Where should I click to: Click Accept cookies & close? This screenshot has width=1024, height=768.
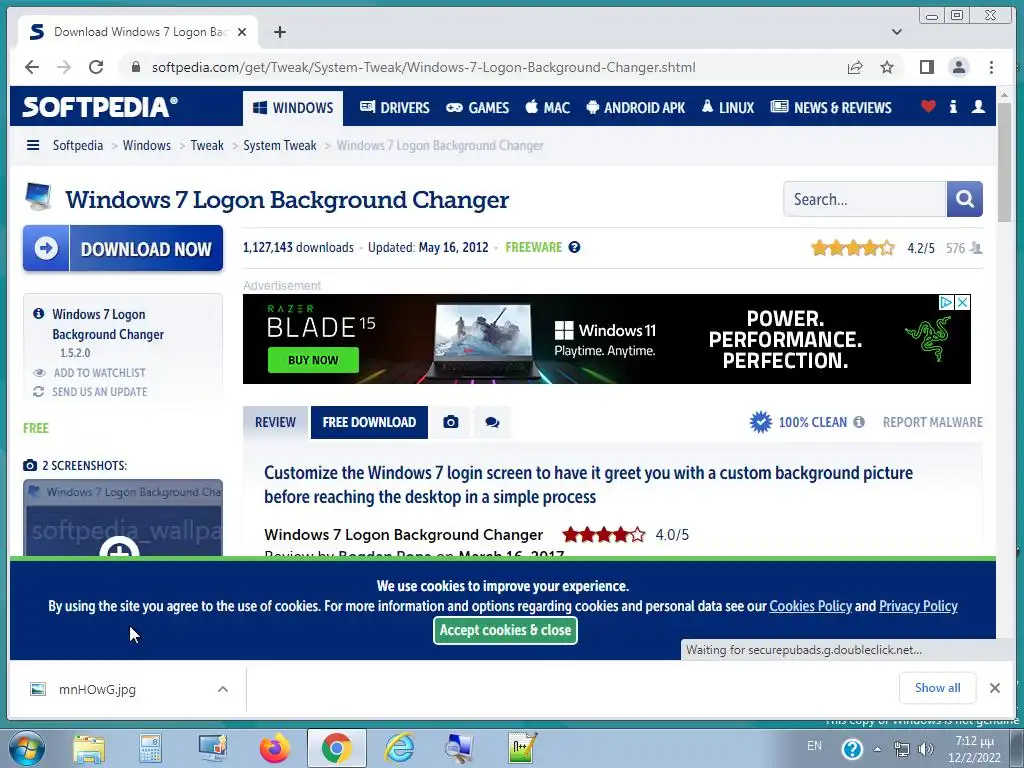click(505, 630)
